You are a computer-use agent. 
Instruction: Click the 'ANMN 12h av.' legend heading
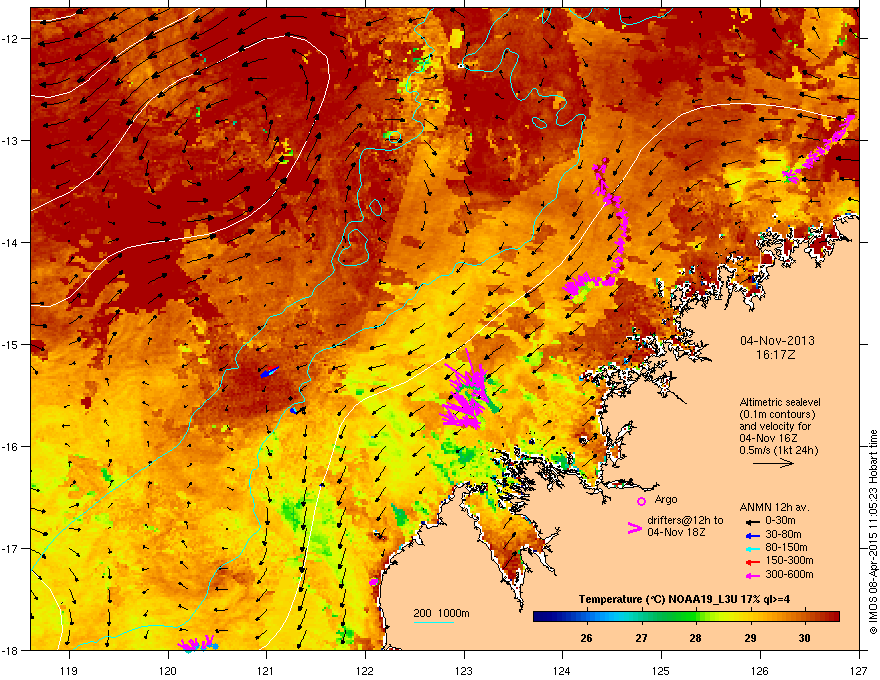pyautogui.click(x=774, y=507)
